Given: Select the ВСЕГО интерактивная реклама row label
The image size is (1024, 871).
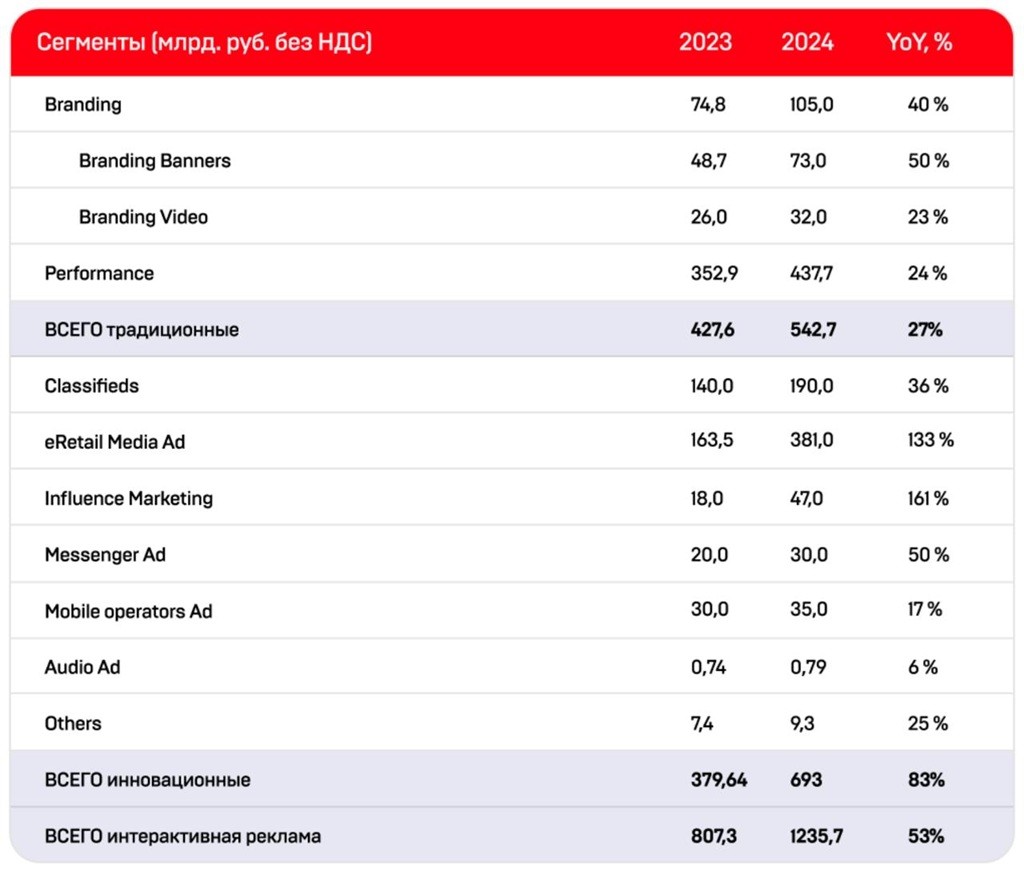Looking at the screenshot, I should coord(183,836).
